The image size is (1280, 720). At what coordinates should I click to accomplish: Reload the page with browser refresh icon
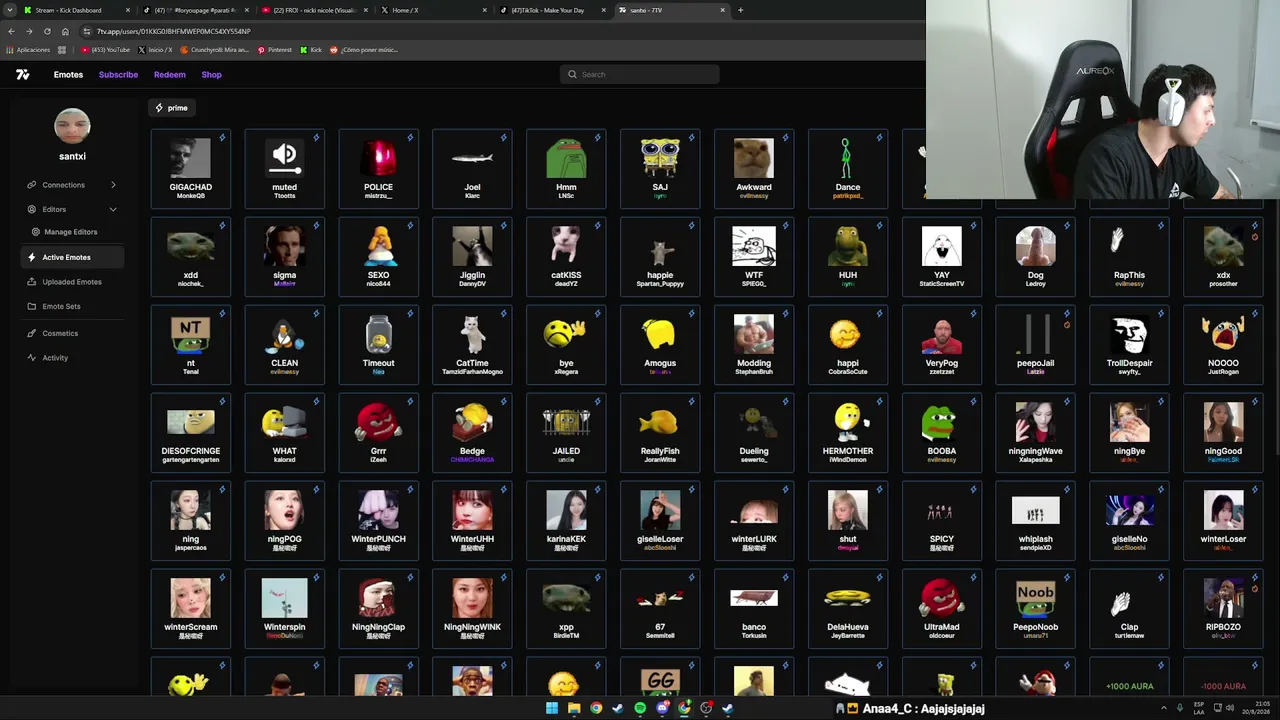point(47,31)
